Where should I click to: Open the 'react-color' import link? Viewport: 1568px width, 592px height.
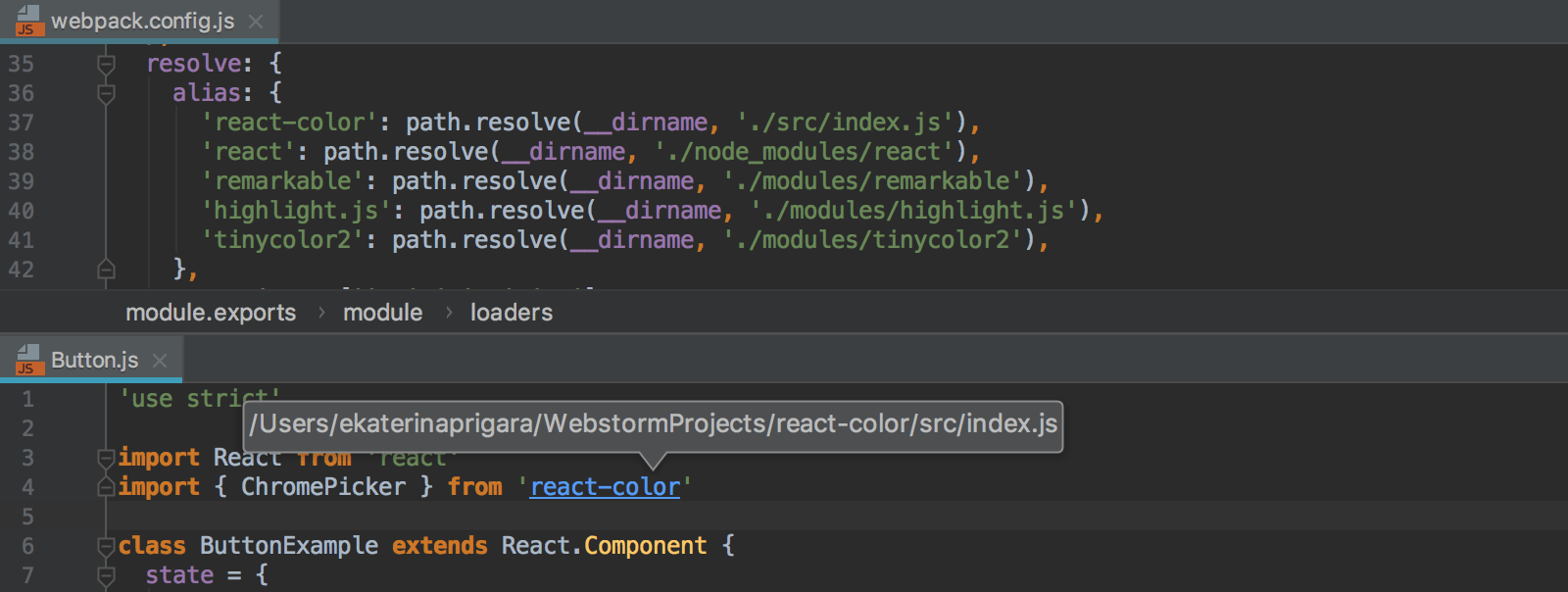tap(605, 487)
